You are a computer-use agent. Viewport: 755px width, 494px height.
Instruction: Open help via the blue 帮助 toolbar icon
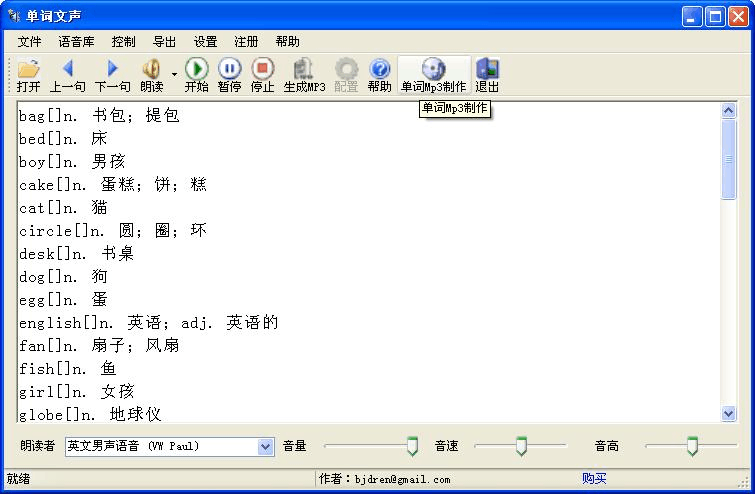coord(379,75)
